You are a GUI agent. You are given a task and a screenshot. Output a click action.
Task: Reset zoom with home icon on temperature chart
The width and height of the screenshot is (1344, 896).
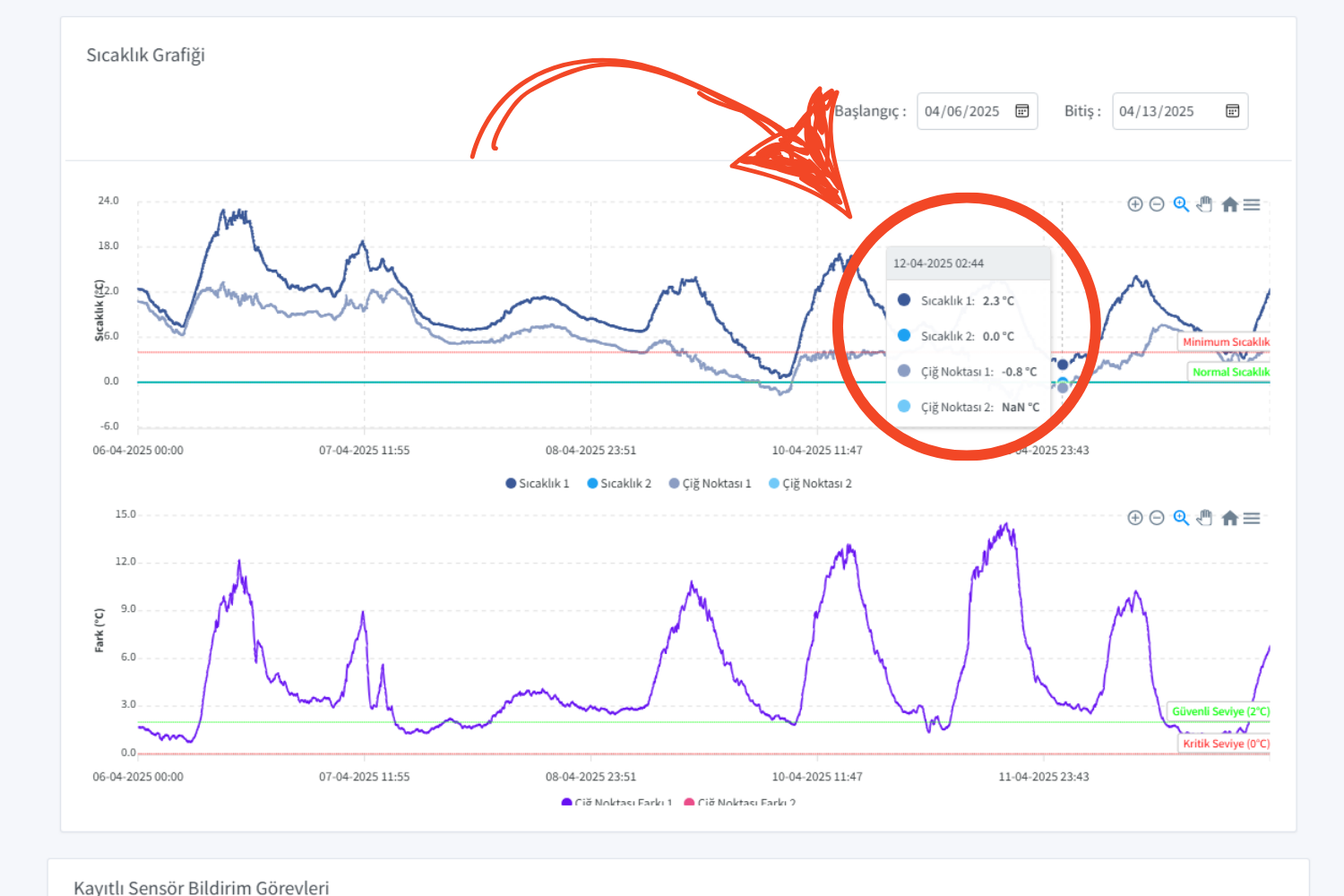[x=1228, y=203]
